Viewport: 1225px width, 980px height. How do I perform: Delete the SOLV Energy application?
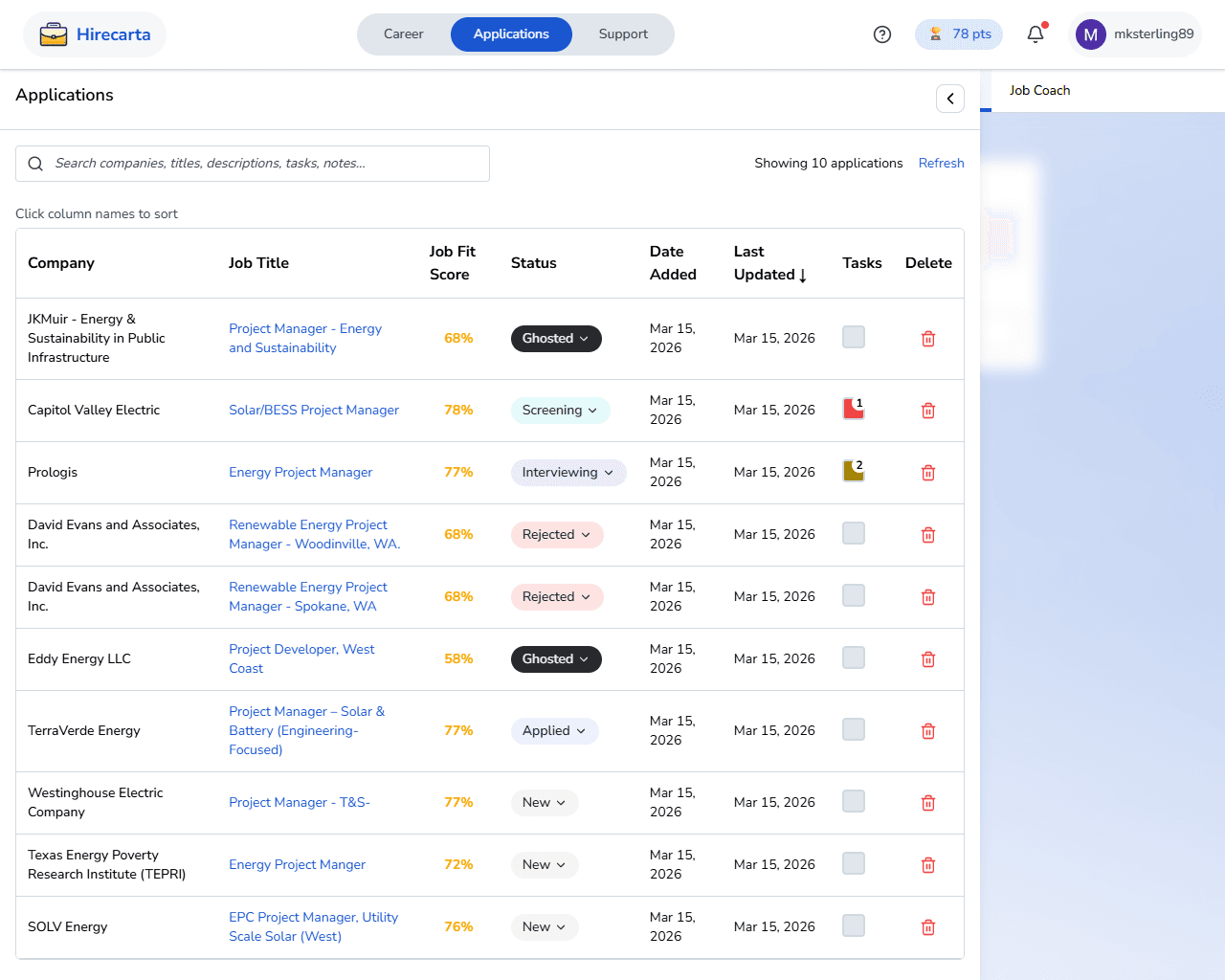[927, 927]
